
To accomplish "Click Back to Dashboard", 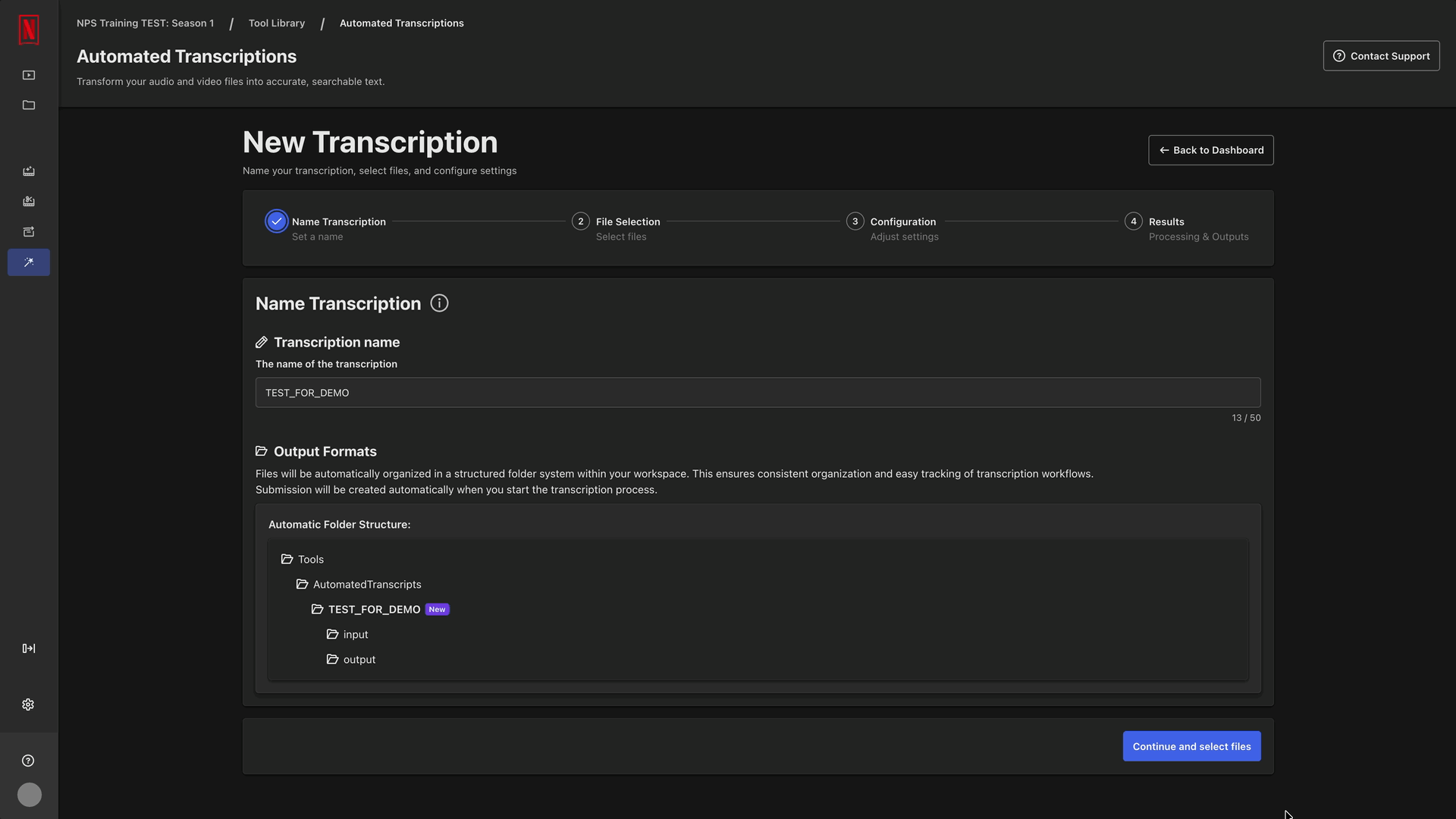I will [1210, 150].
